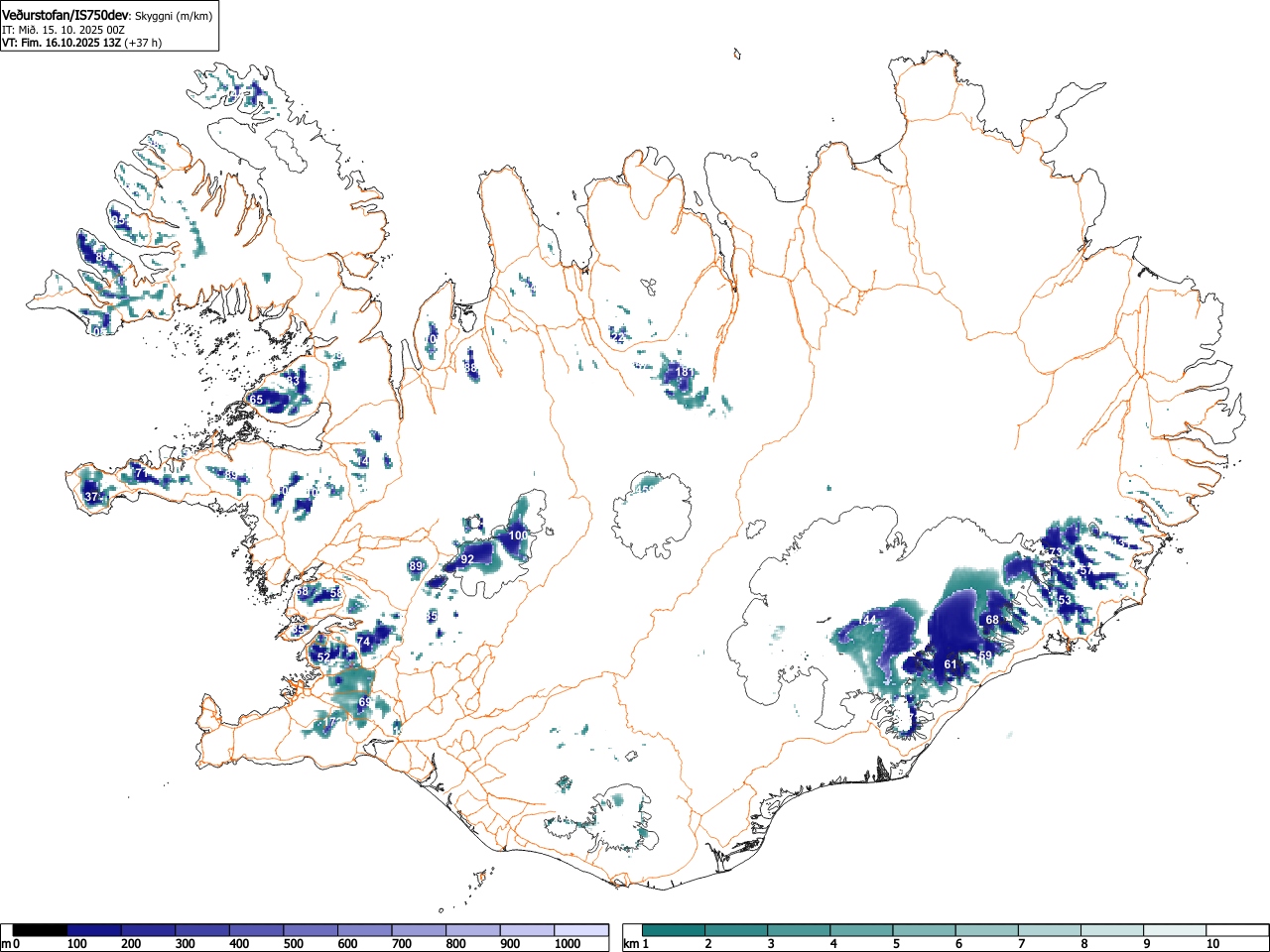1270x952 pixels.
Task: Click the 1–2 km dark teal legend swatch
Action: pyautogui.click(x=674, y=930)
